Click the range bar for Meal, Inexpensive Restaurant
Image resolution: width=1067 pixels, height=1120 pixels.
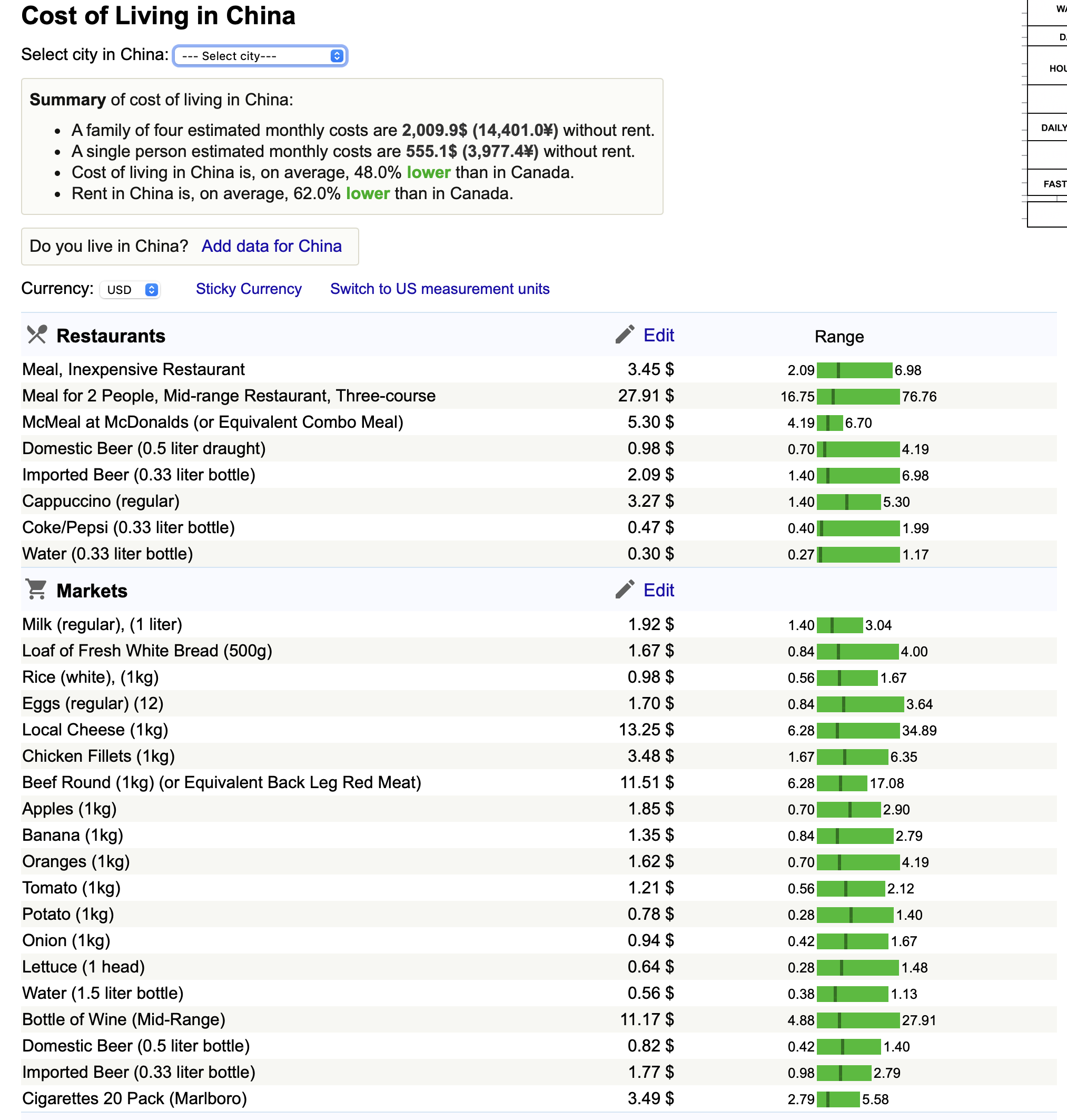tap(854, 370)
